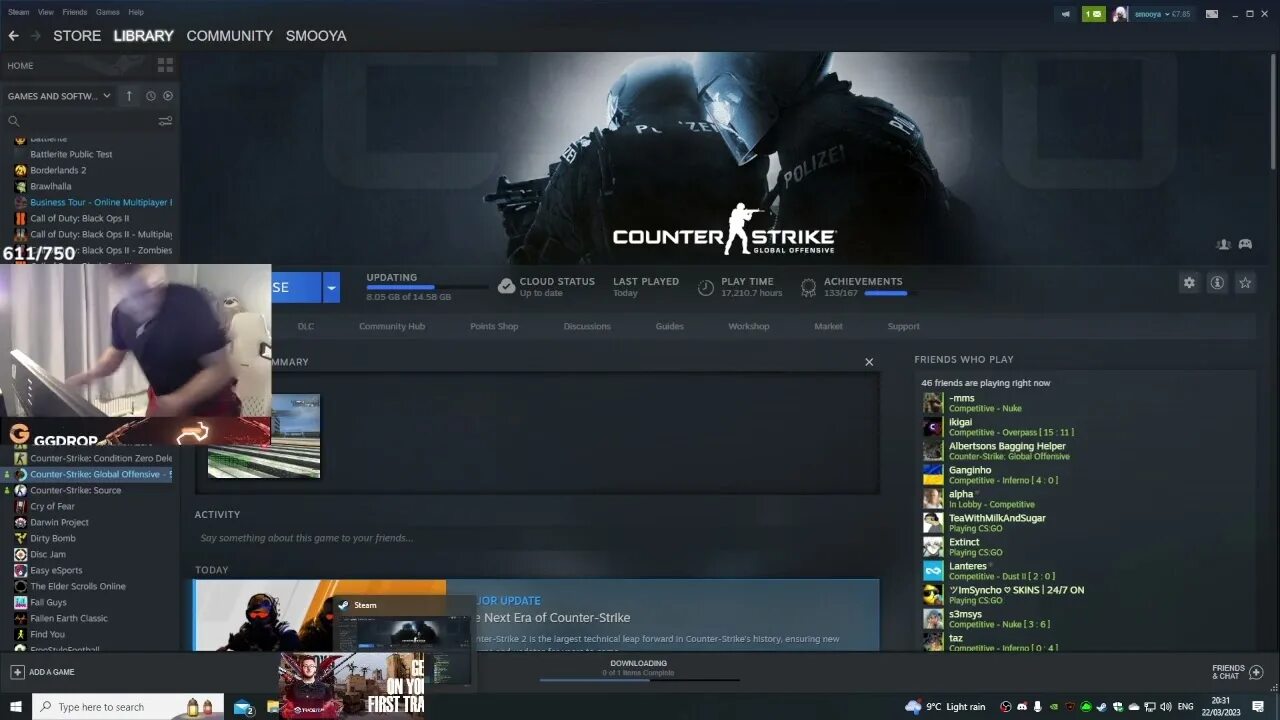The height and width of the screenshot is (720, 1280).
Task: Click the Add a Game plus icon
Action: [x=17, y=672]
